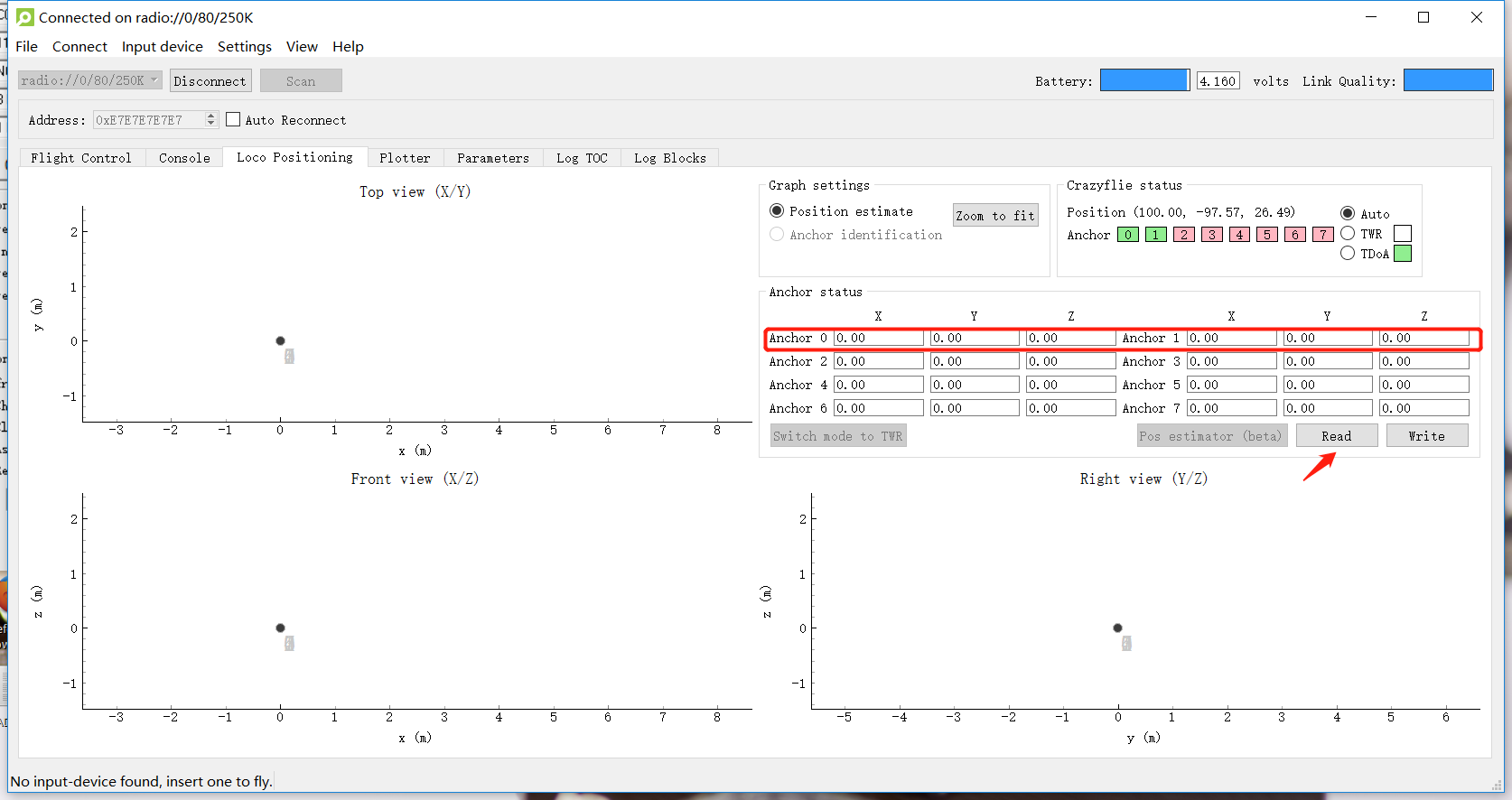Click the Crazyflie client app icon in title bar
1512x800 pixels.
click(x=25, y=17)
